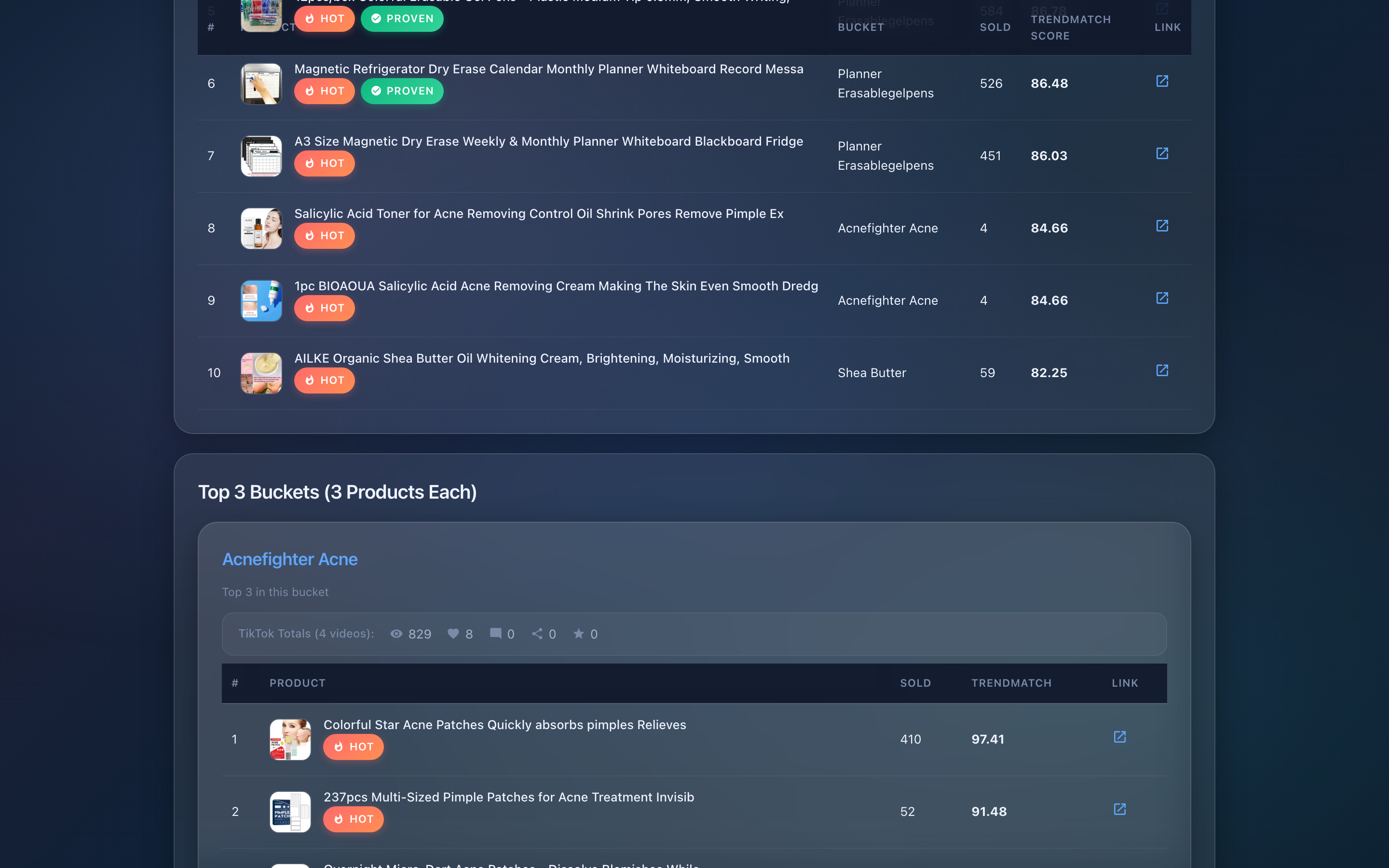This screenshot has width=1389, height=868.
Task: Click A3 Size Magnetic Dry Erase product title
Action: coord(548,141)
